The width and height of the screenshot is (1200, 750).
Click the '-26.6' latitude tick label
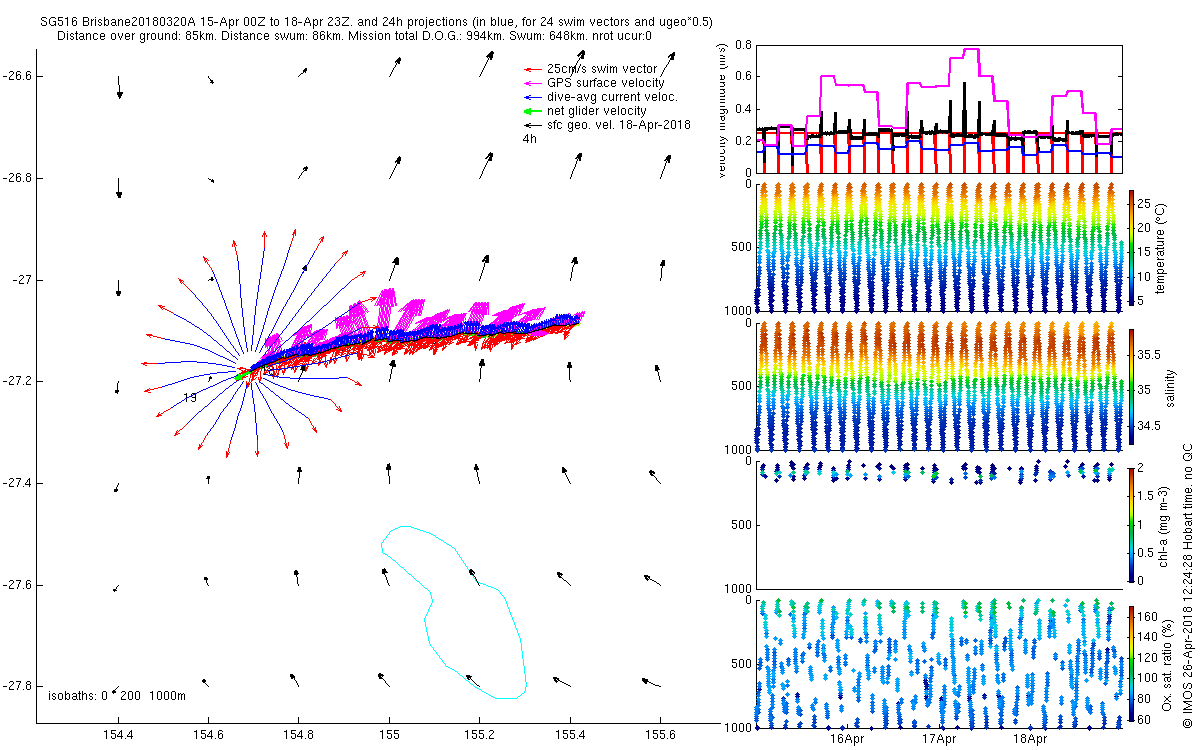tap(18, 76)
